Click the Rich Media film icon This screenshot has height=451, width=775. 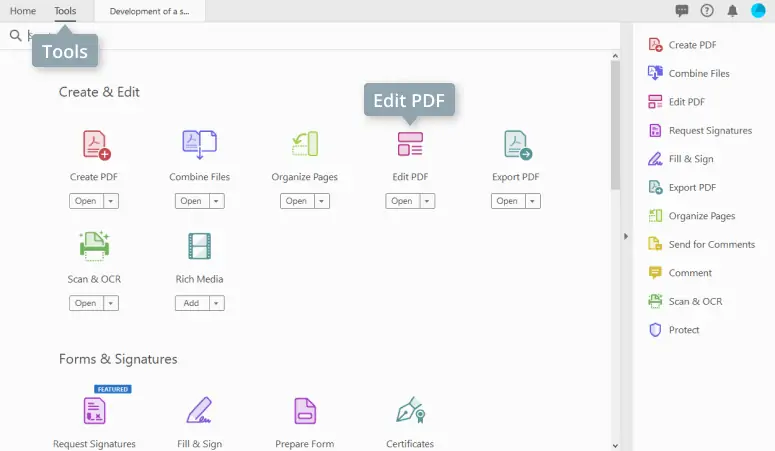(199, 246)
